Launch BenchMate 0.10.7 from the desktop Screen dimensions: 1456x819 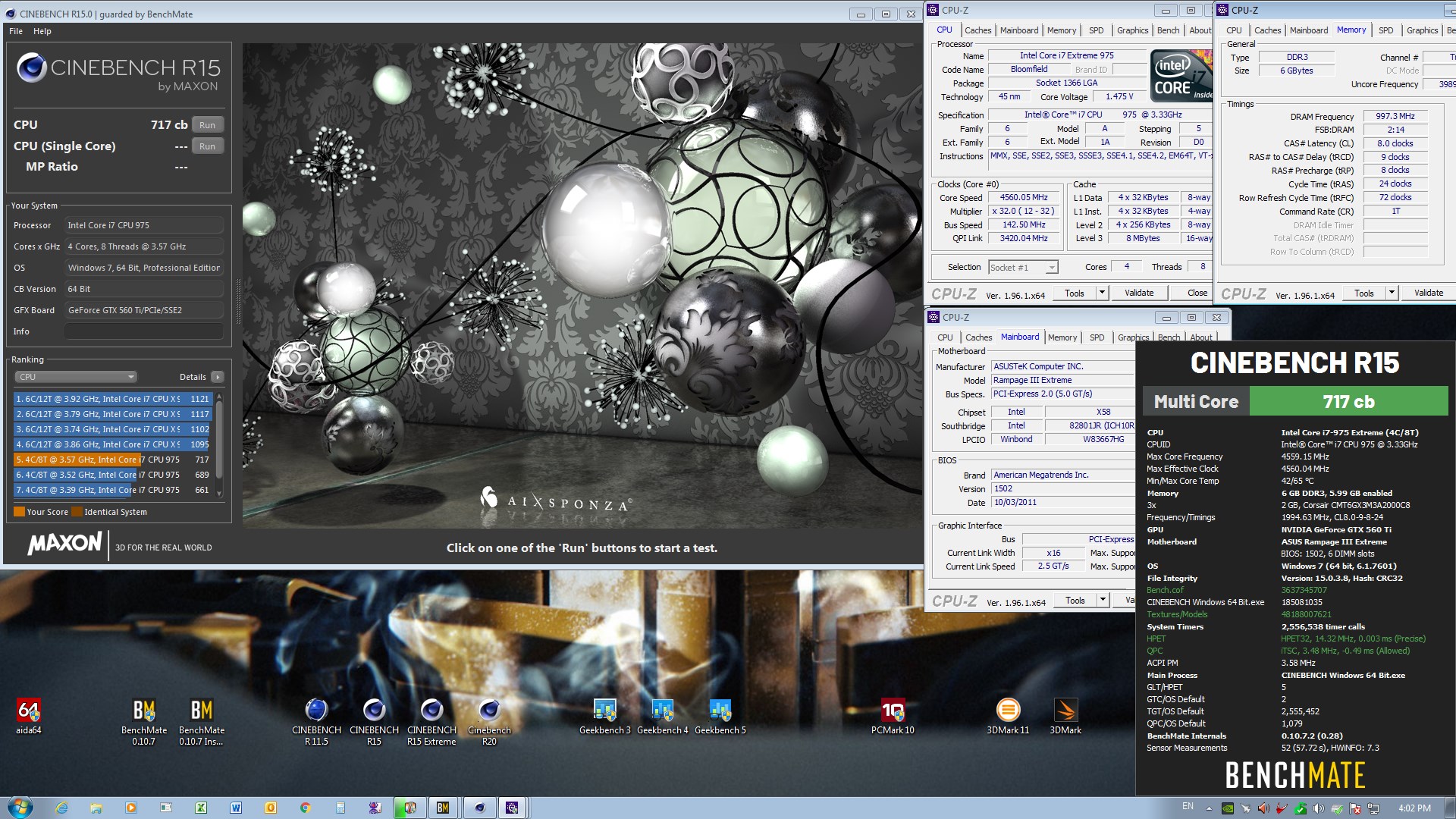(x=144, y=721)
